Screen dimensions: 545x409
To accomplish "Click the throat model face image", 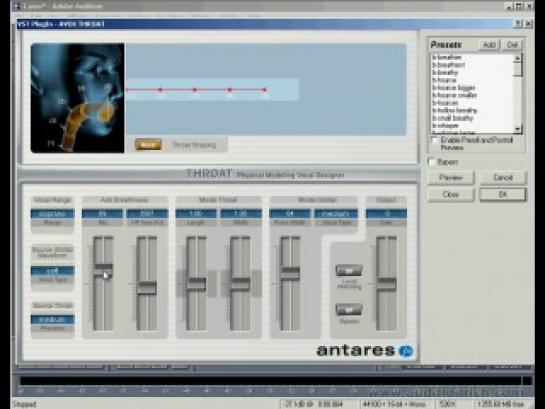I will tap(78, 98).
